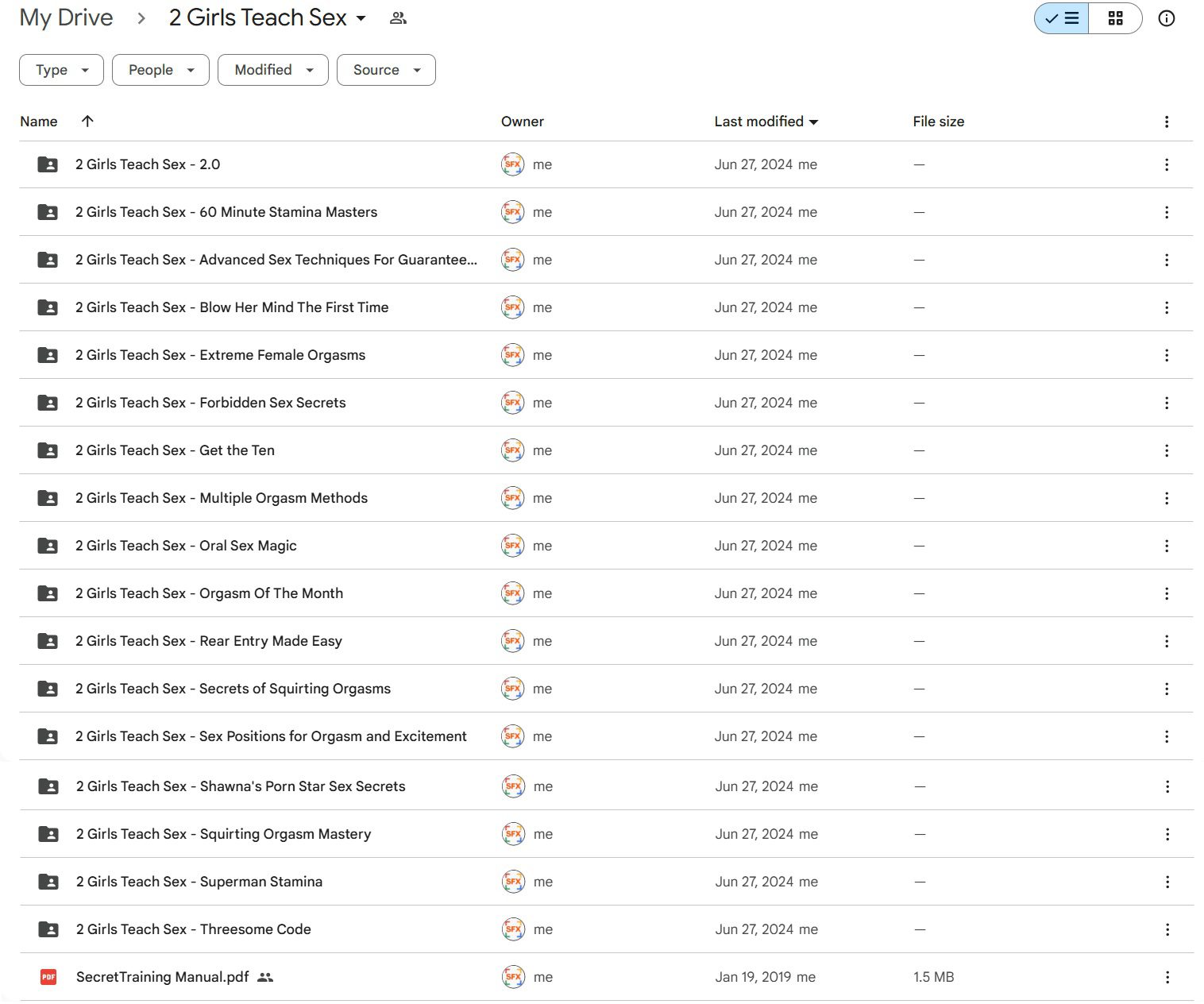Select '2 Girls Teach Sex - Extreme Female Orgasms'

[x=220, y=355]
